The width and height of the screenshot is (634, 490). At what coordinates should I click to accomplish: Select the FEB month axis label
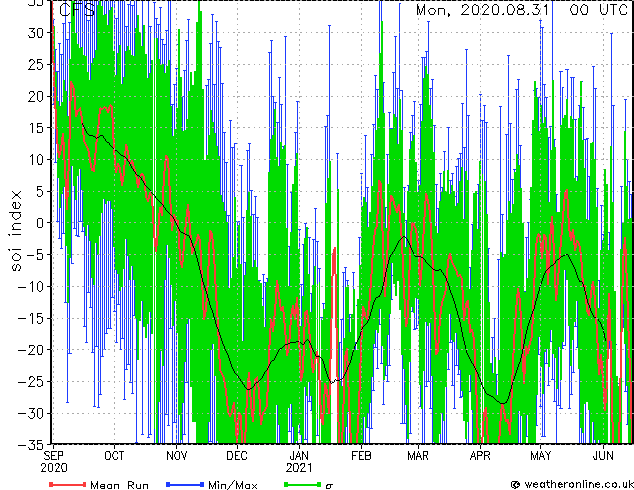coord(361,456)
